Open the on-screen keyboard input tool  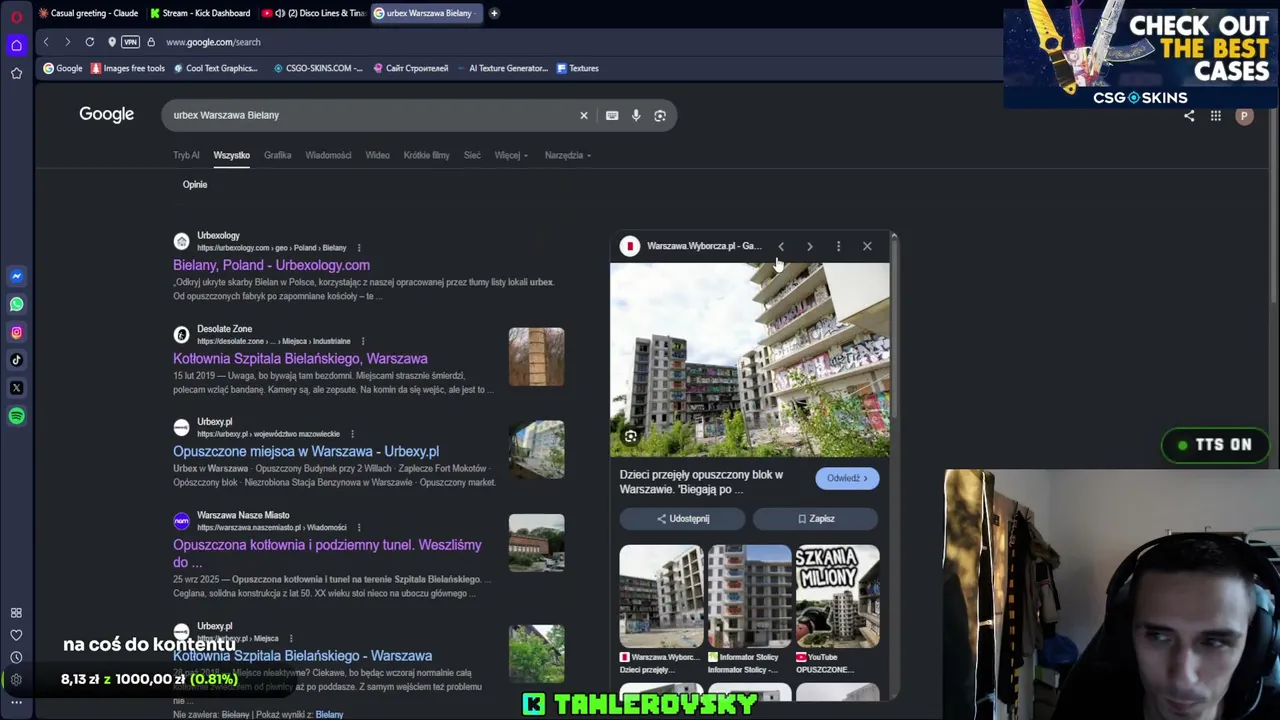(x=612, y=115)
